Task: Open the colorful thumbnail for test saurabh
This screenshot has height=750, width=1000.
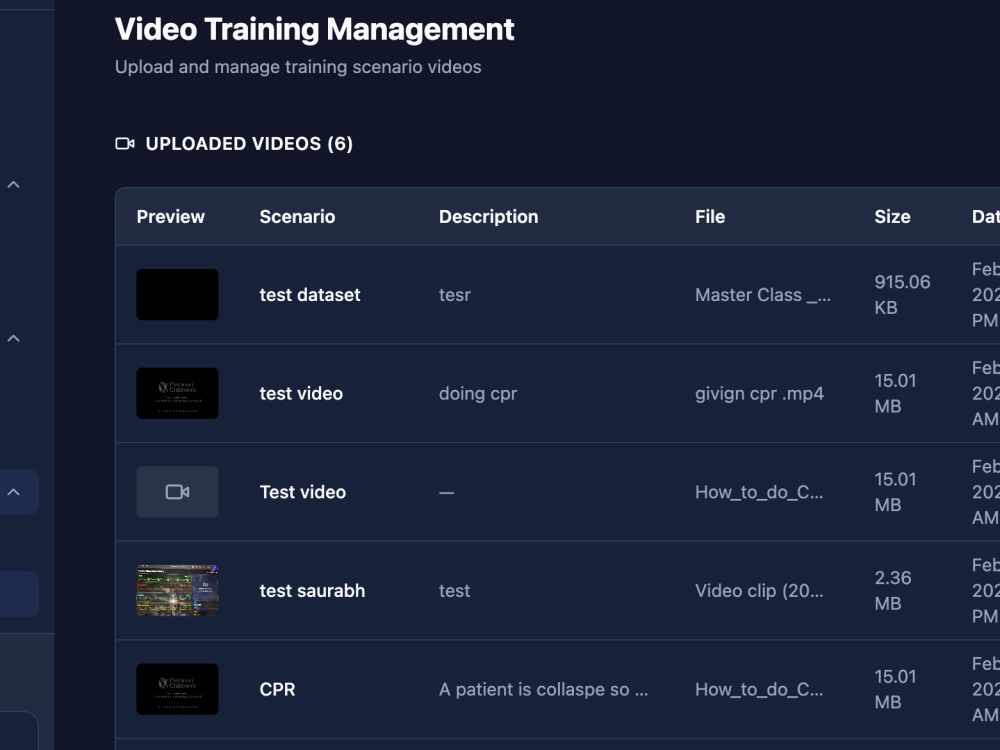Action: point(177,591)
